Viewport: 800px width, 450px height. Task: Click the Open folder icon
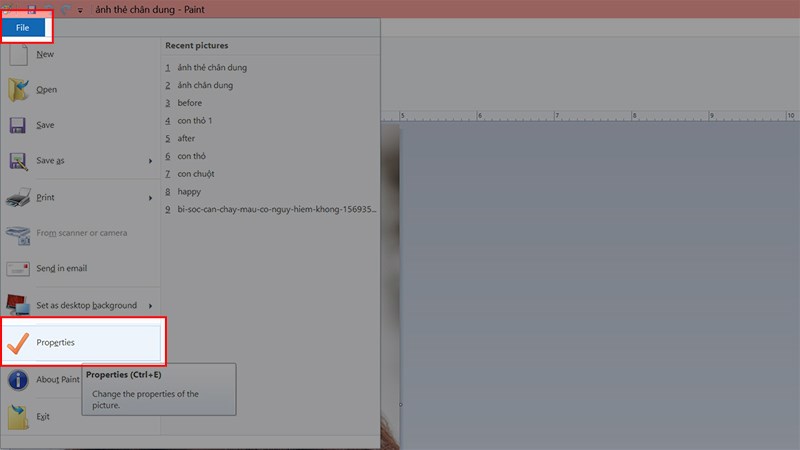[x=18, y=90]
